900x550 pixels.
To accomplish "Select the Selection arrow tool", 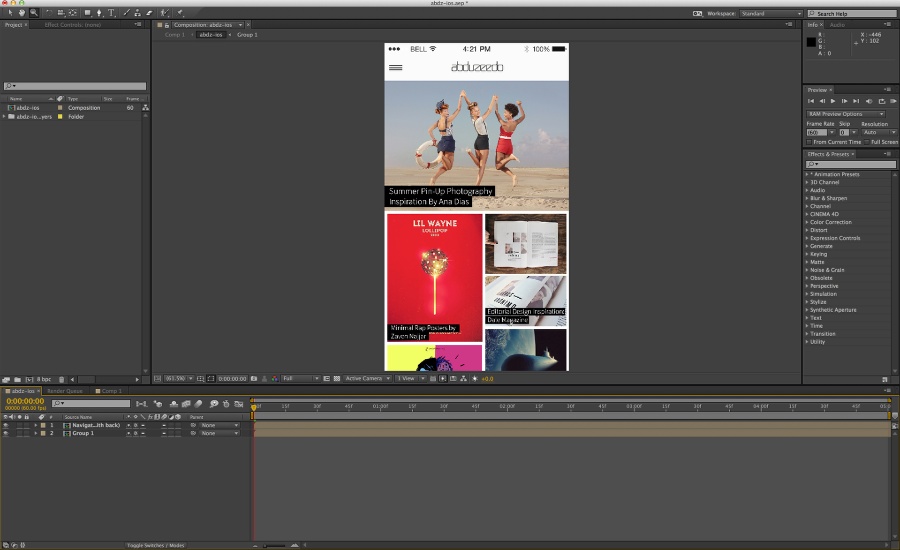I will [x=10, y=13].
